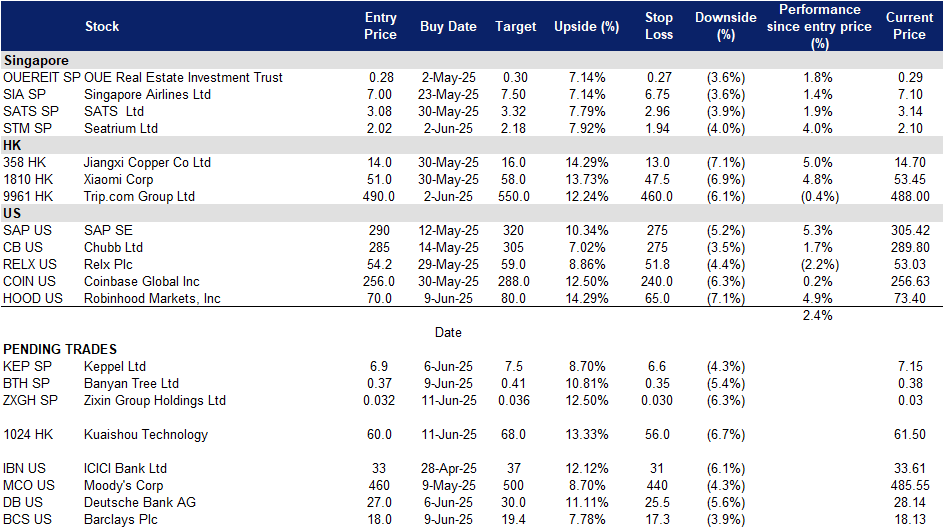This screenshot has height=528, width=943.
Task: Click the Upside (%) column header
Action: [586, 26]
